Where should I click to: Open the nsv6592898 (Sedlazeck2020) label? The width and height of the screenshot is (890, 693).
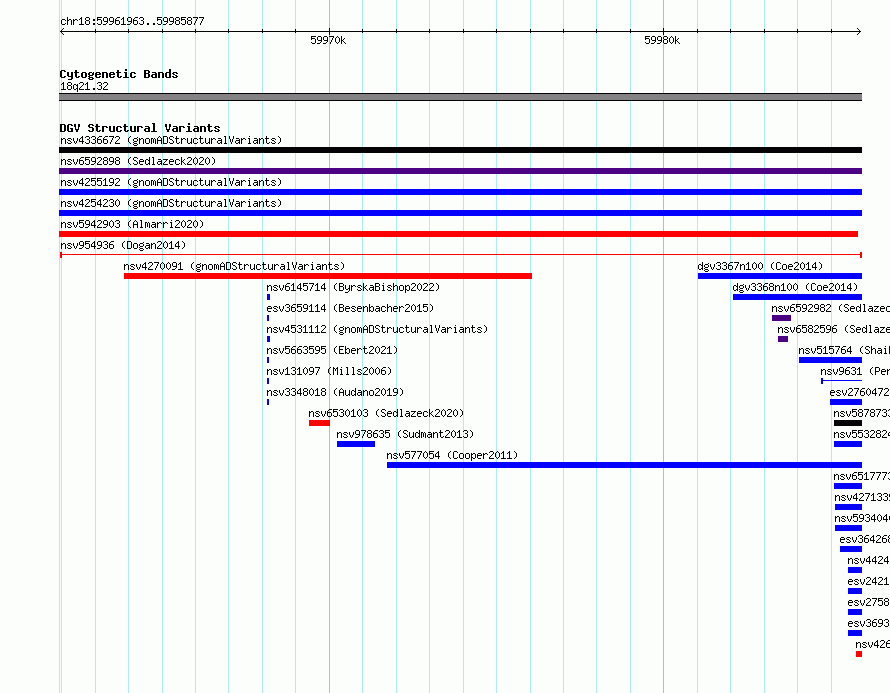138,161
